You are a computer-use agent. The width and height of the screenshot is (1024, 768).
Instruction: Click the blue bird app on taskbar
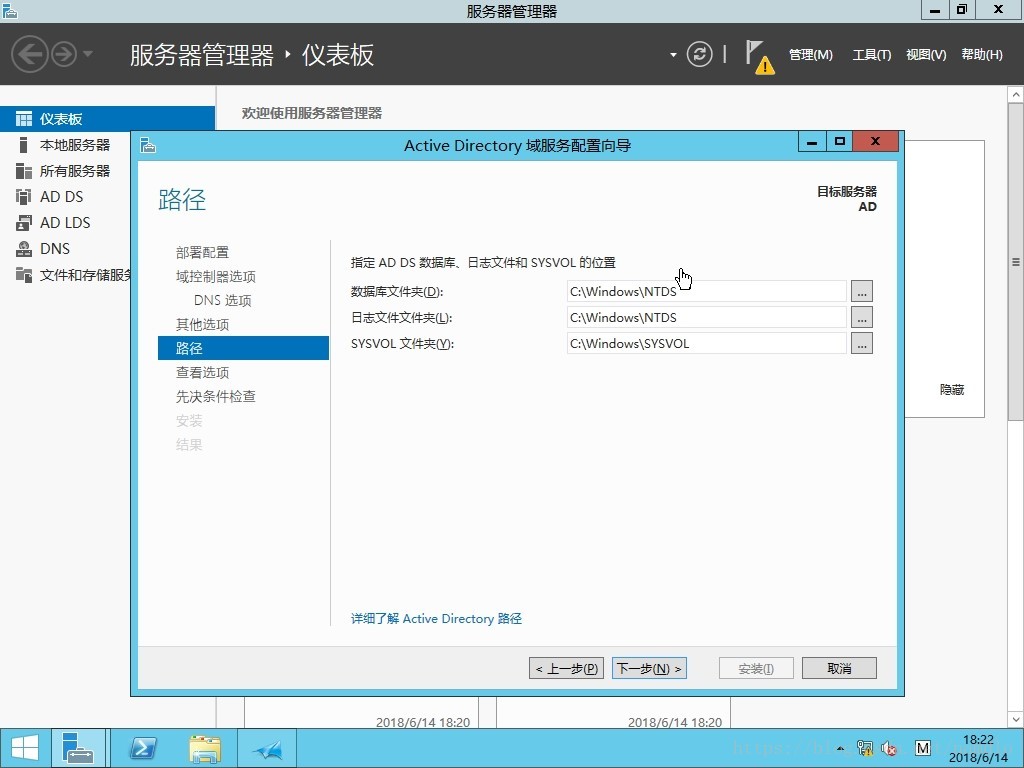coord(267,748)
